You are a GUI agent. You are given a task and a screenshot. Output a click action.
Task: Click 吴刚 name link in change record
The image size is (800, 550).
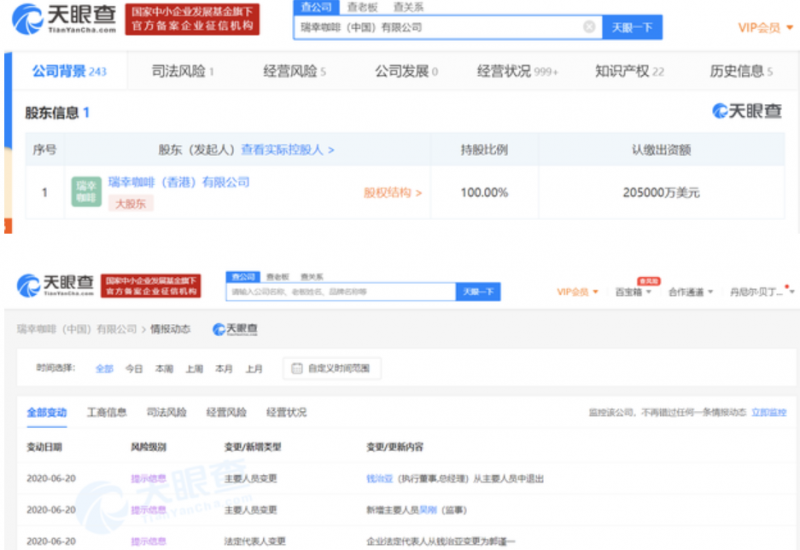[428, 510]
